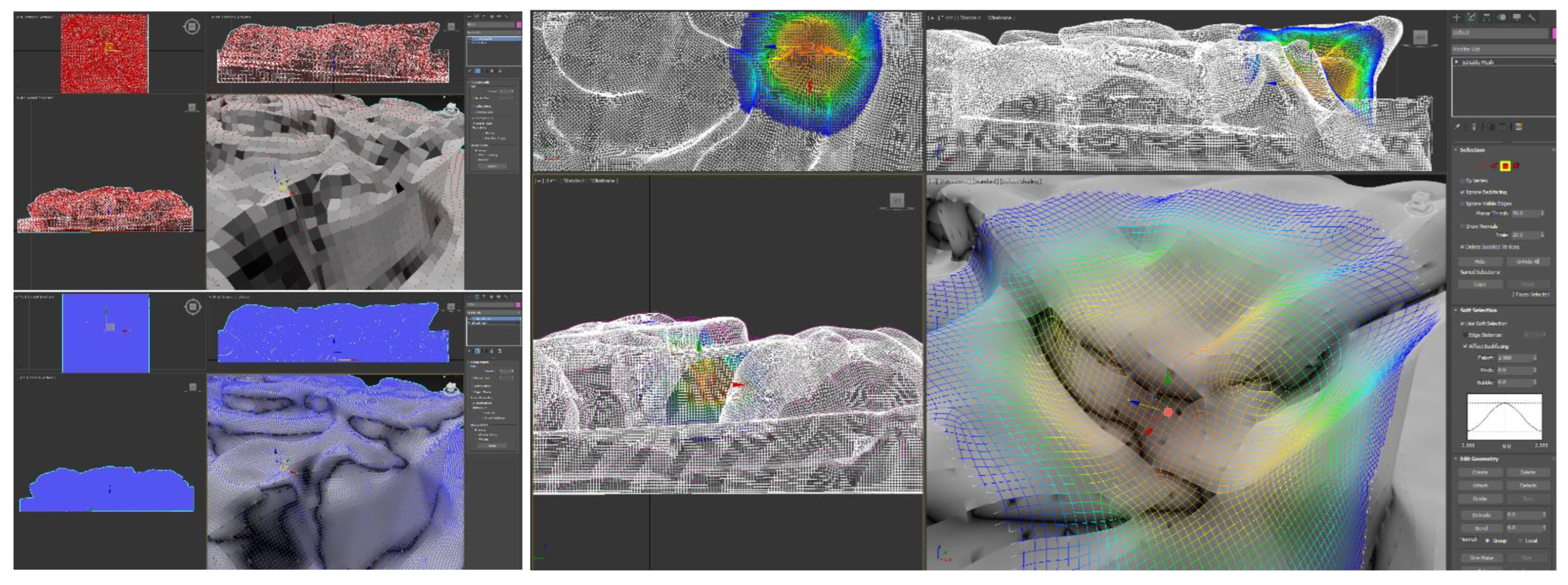Select the Local normal radio button
The image size is (1568, 585).
pos(1520,541)
